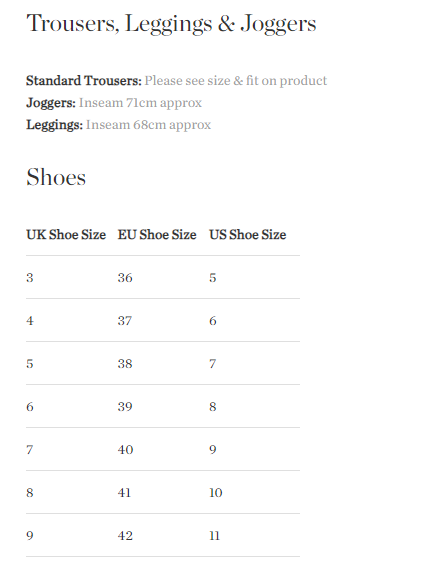Image resolution: width=431 pixels, height=570 pixels.
Task: Click the Leggings inseam 68cm text
Action: pos(148,125)
